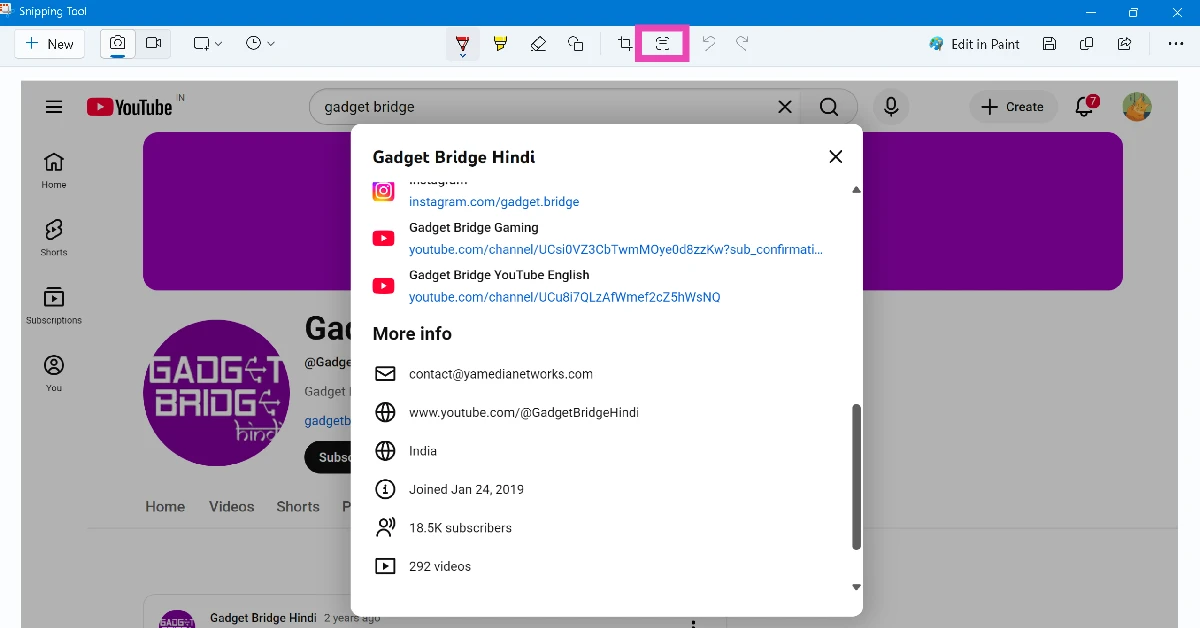This screenshot has width=1200, height=628.
Task: Select the eraser tool
Action: click(538, 43)
